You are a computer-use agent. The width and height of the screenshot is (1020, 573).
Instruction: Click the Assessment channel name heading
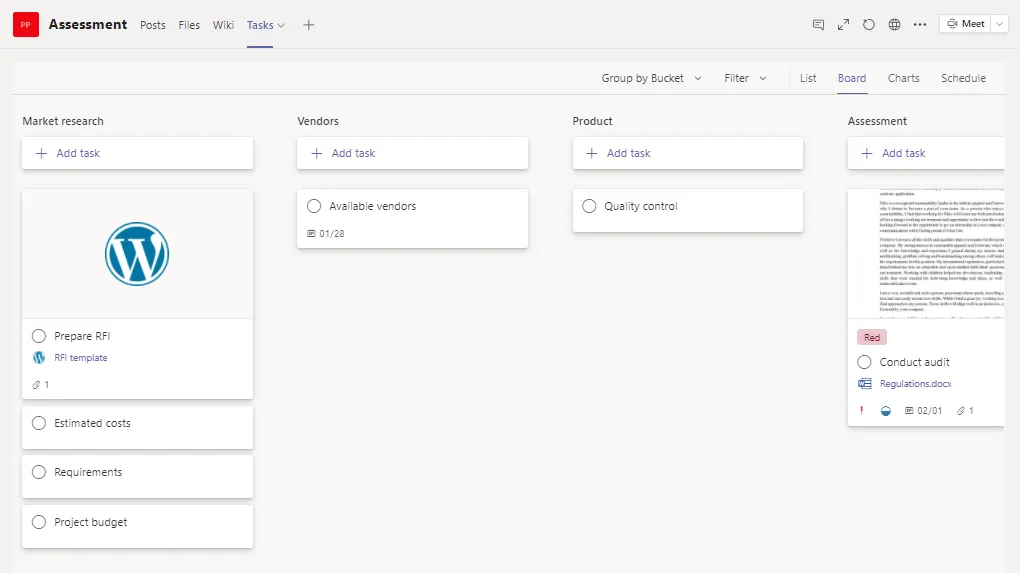88,25
